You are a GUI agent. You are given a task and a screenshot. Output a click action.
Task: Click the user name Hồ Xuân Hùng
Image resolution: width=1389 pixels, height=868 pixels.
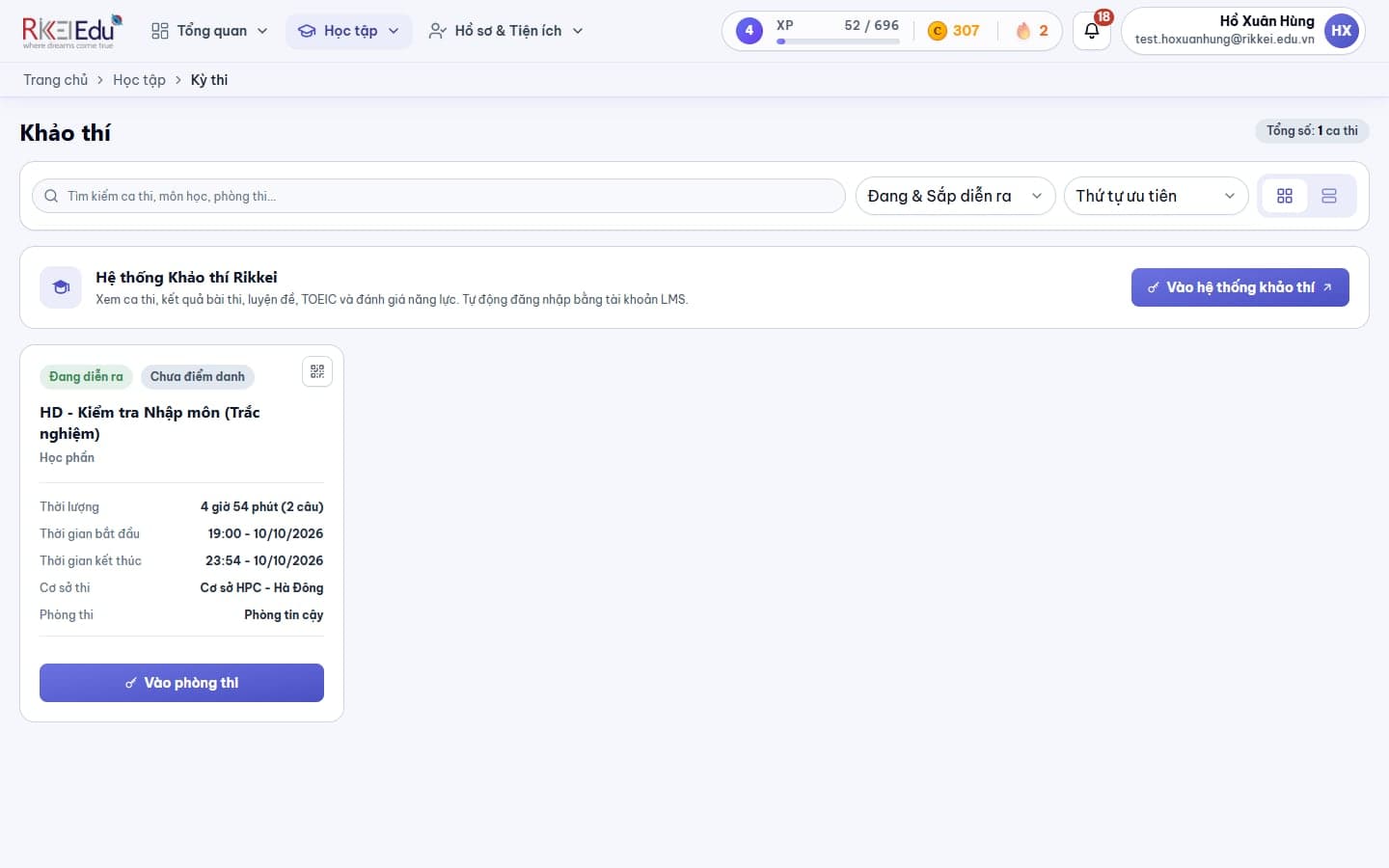[x=1266, y=21]
